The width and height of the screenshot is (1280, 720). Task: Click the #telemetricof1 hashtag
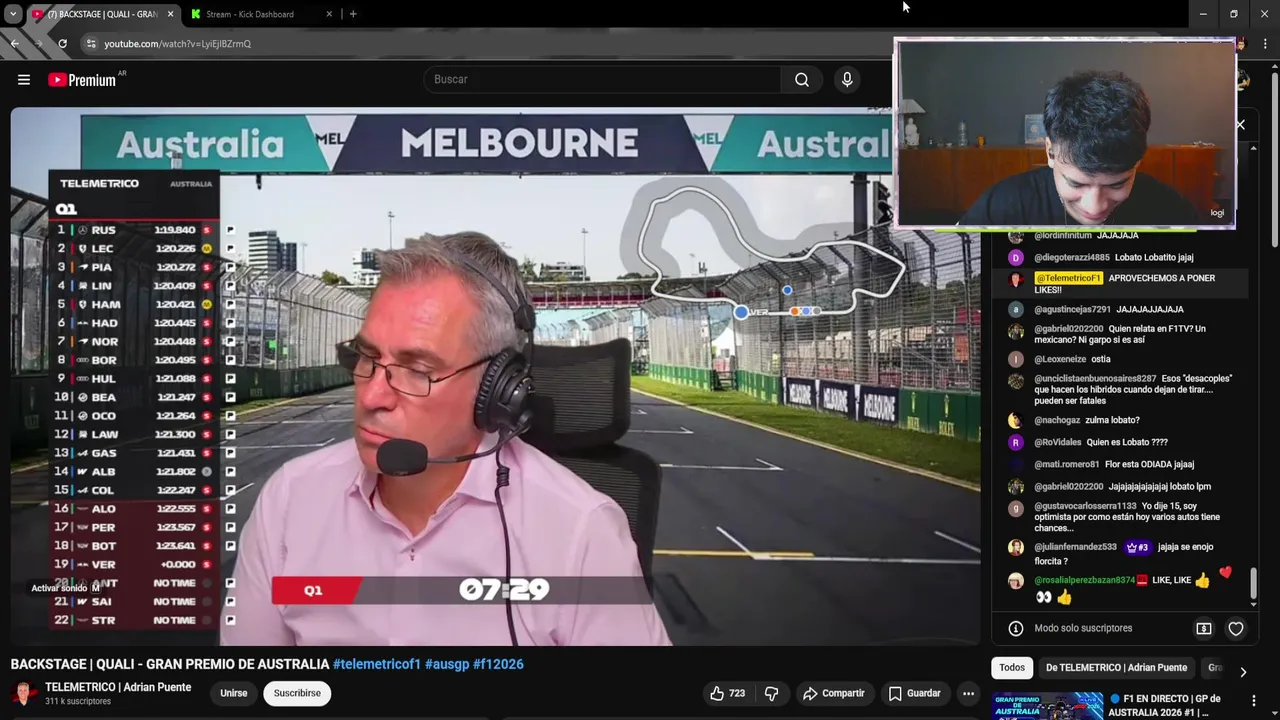tap(376, 664)
